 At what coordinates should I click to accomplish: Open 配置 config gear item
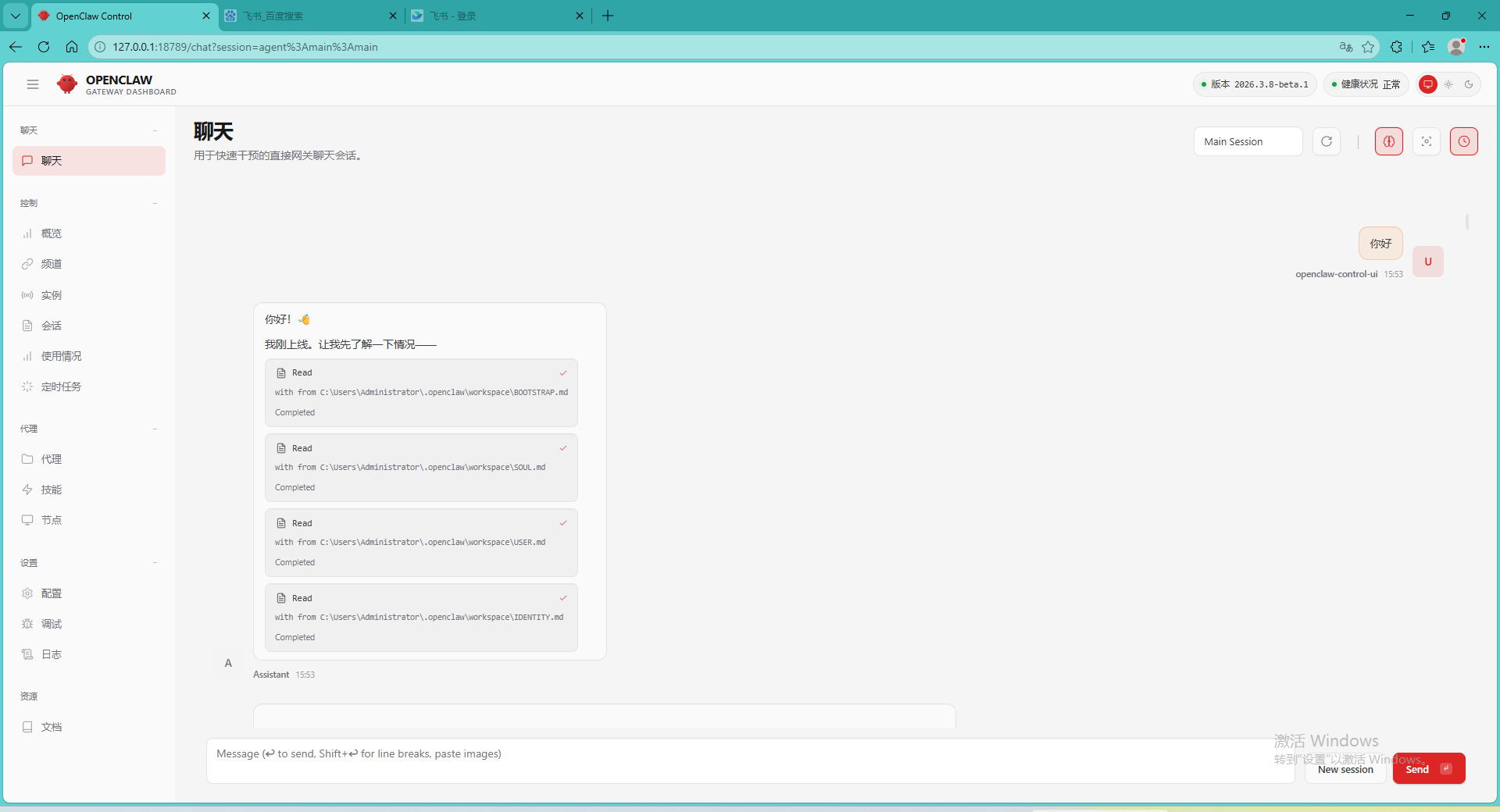[x=89, y=593]
